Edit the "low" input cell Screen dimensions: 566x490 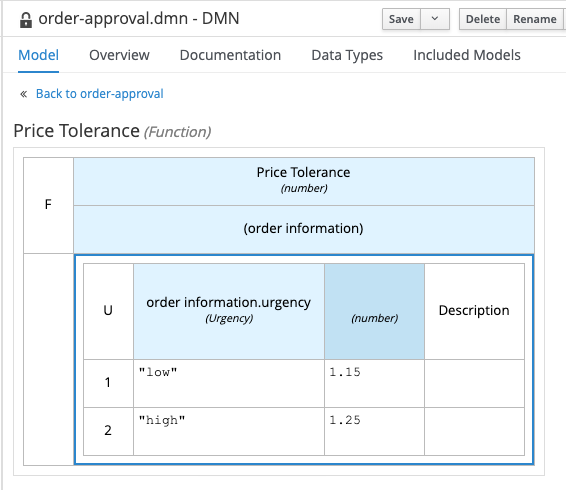229,383
